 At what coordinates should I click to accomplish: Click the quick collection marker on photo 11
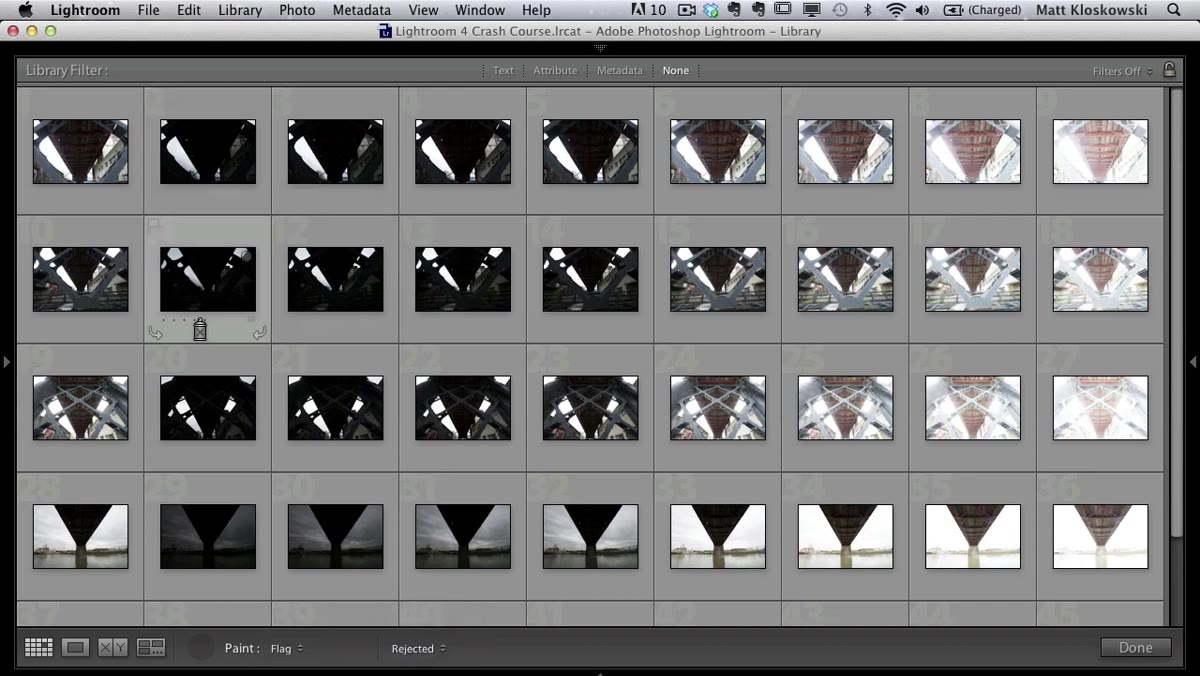tap(246, 257)
